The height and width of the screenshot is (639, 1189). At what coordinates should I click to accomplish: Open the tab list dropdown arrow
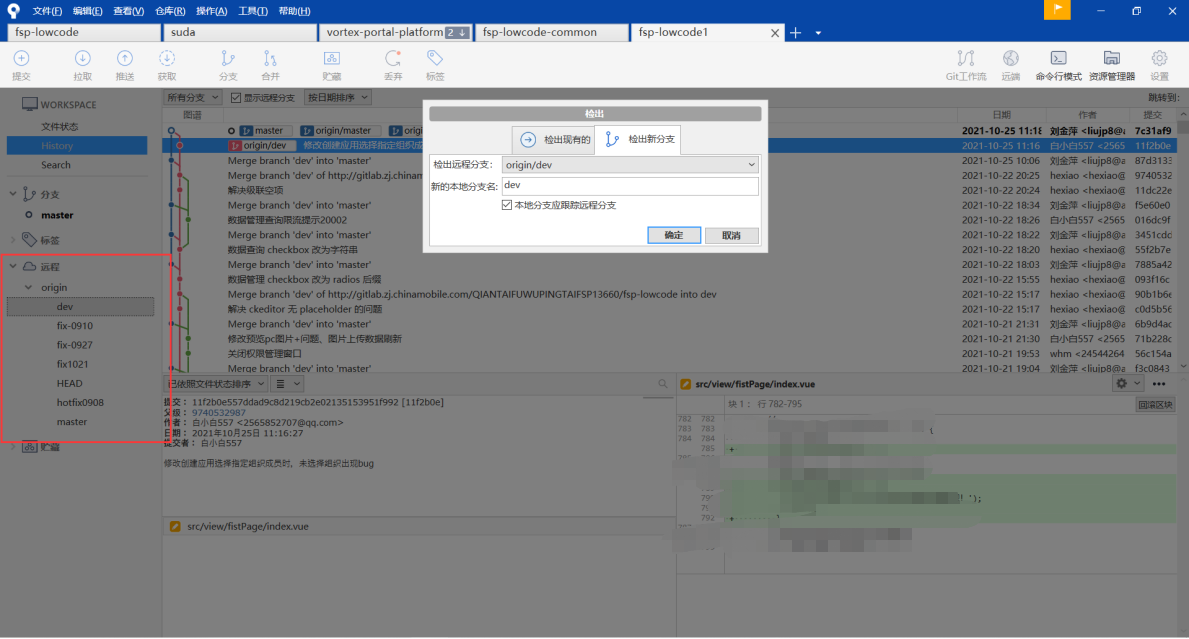click(818, 33)
